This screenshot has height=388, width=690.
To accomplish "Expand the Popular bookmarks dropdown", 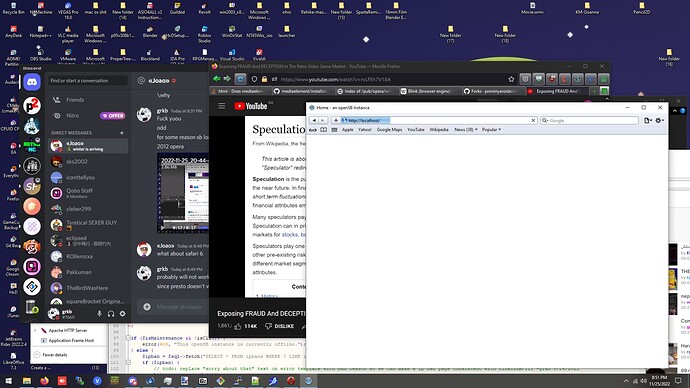I will click(491, 130).
